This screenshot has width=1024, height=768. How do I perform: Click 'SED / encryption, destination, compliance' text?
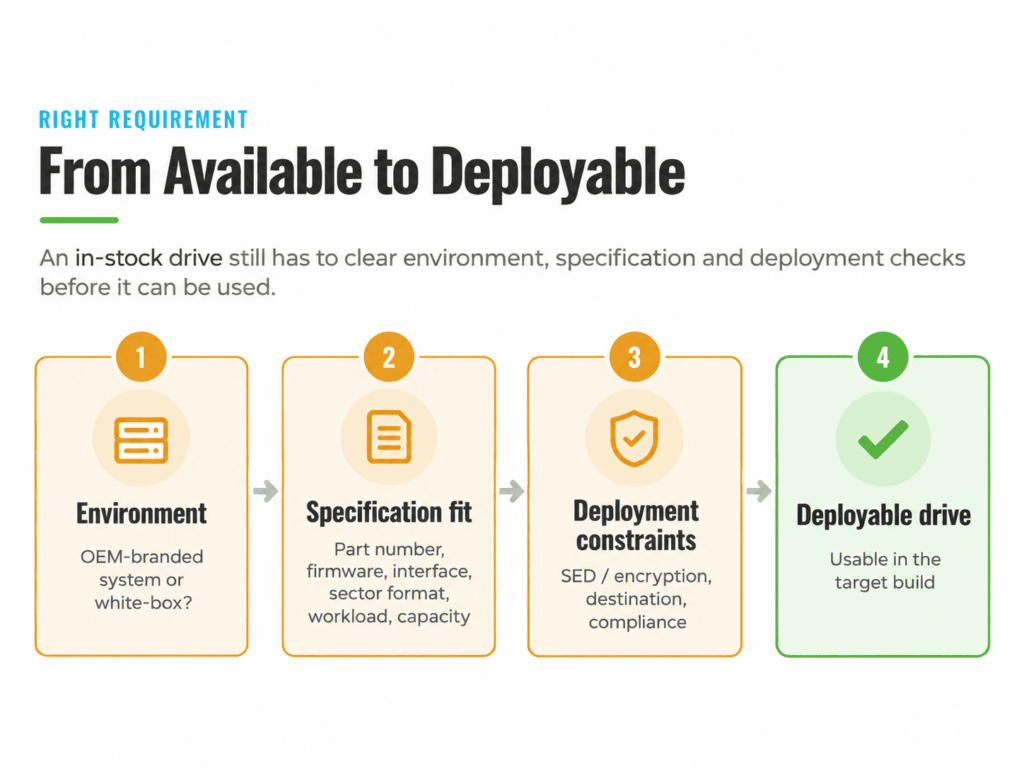636,599
